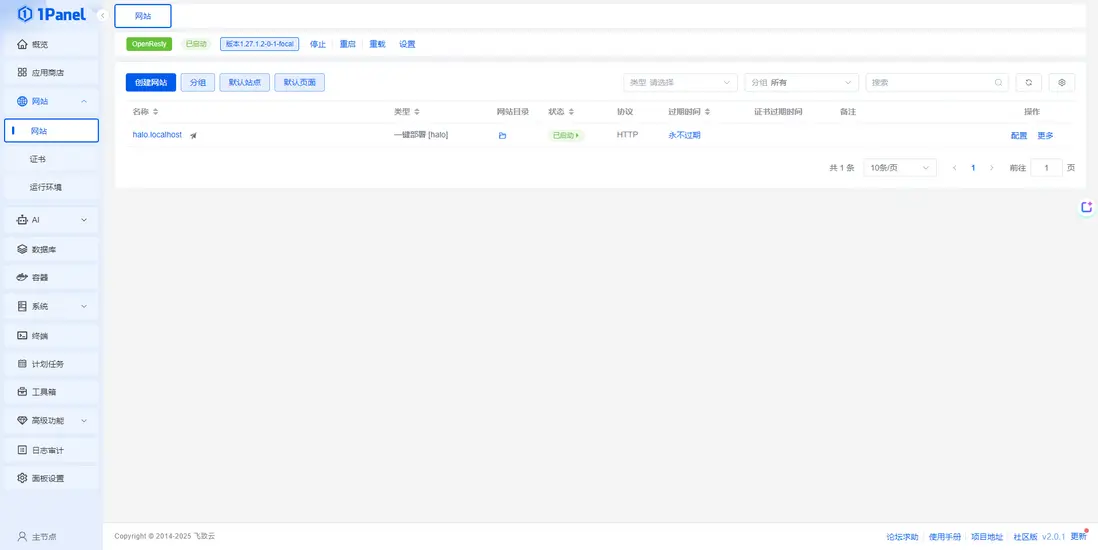Expand the AI sidebar group
Image resolution: width=1098 pixels, height=550 pixels.
pos(50,220)
